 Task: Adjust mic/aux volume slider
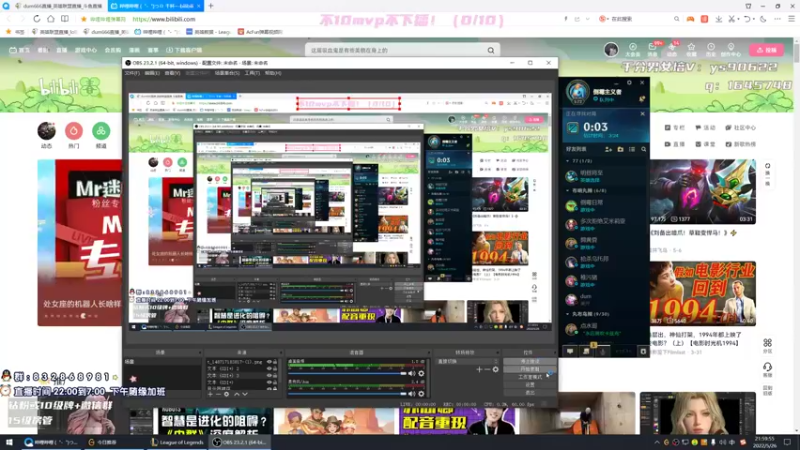pos(348,393)
